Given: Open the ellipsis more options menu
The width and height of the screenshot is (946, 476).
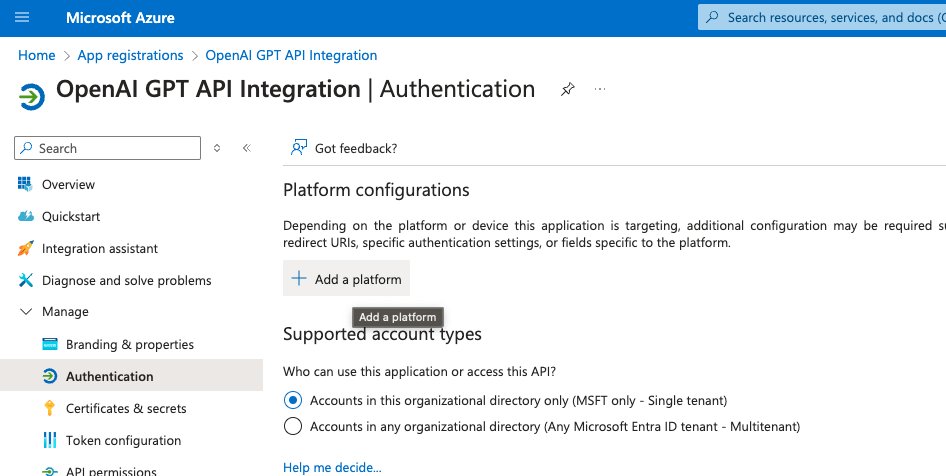Looking at the screenshot, I should pyautogui.click(x=600, y=89).
